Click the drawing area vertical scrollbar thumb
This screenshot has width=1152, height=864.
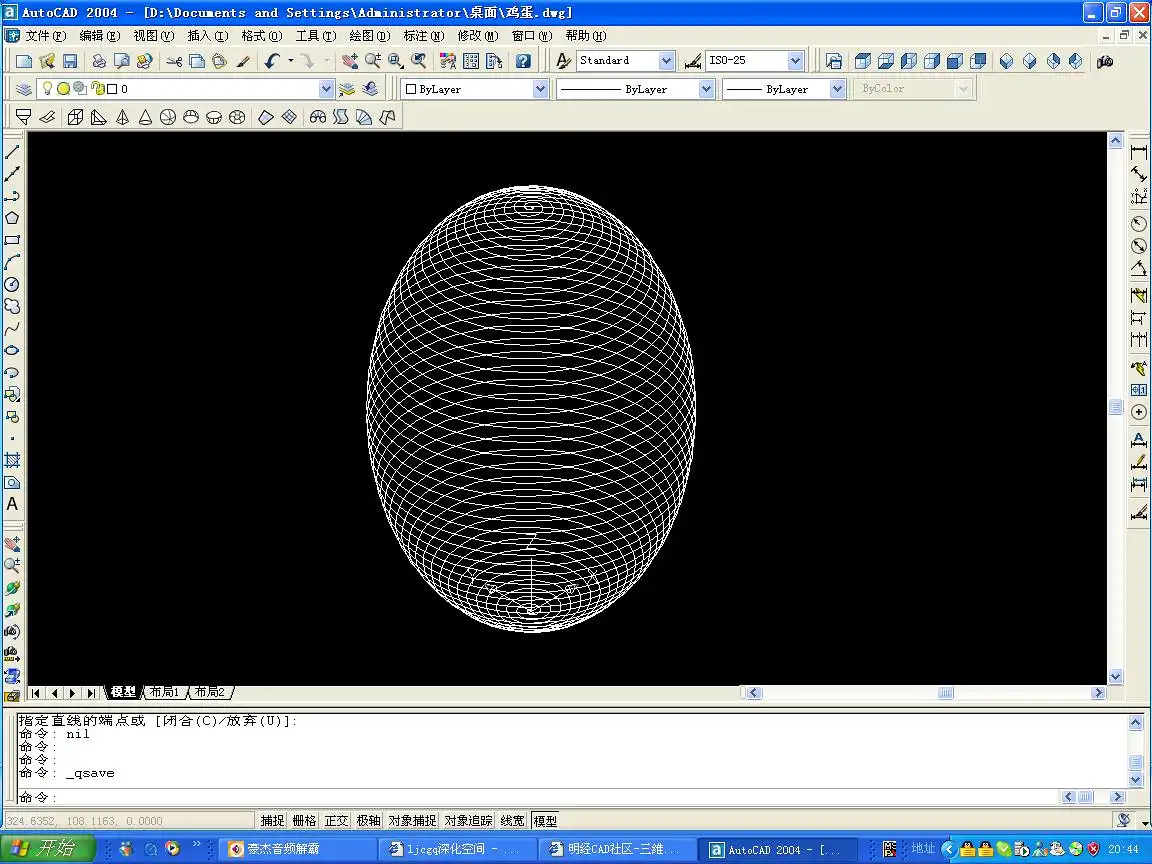1115,406
